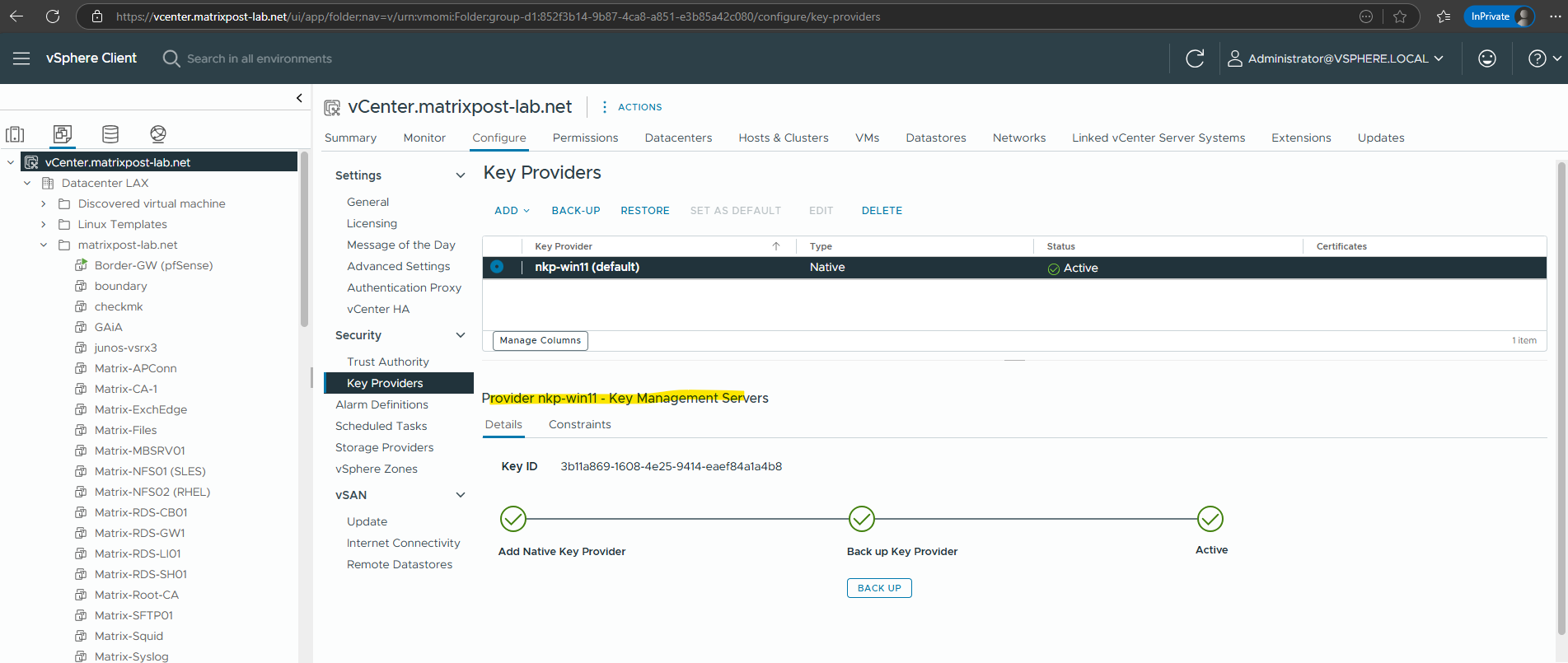
Task: Click the browser back arrow
Action: pyautogui.click(x=16, y=16)
